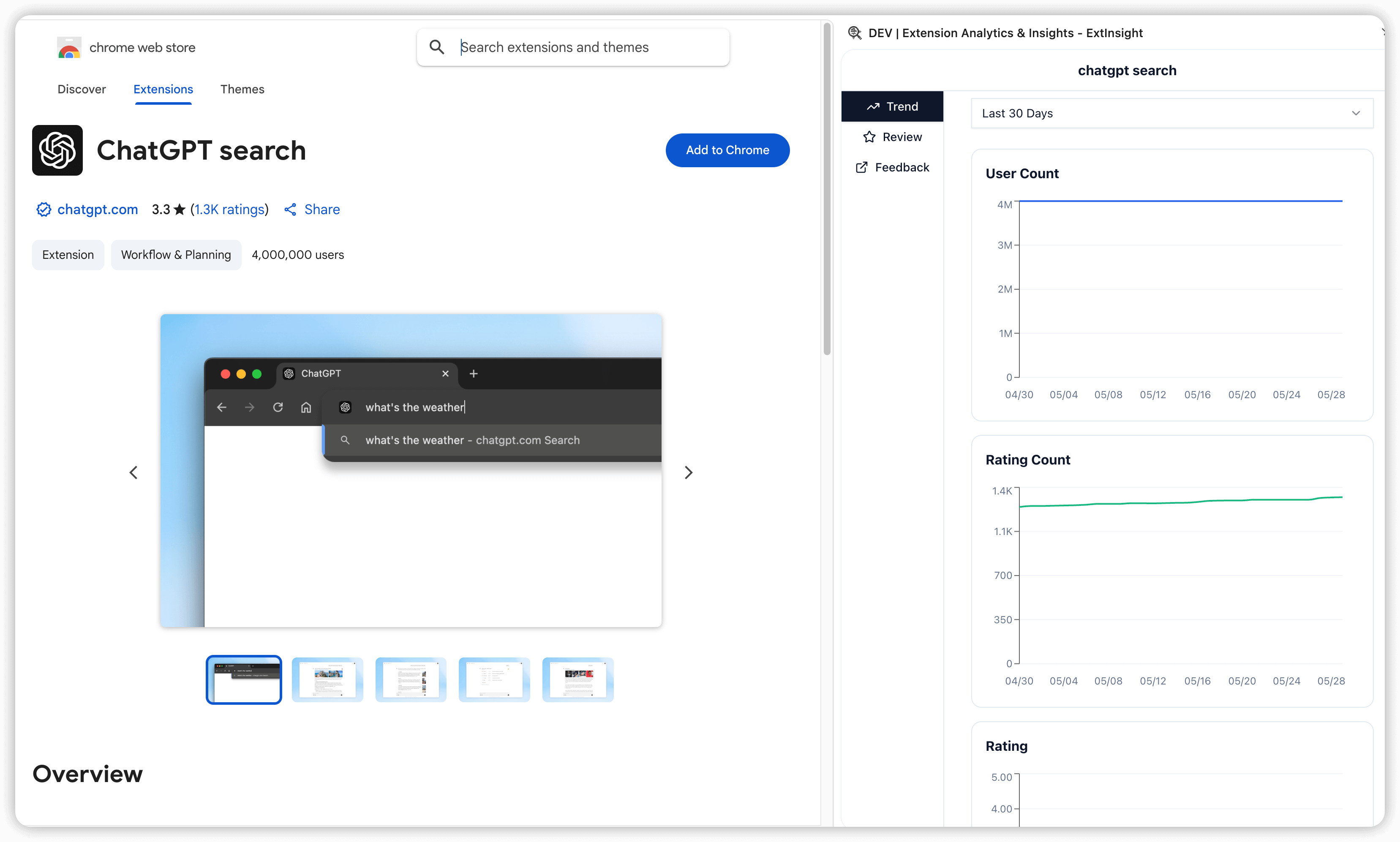Screen dimensions: 1400x842
Task: Open the 1.3K ratings link
Action: [229, 209]
